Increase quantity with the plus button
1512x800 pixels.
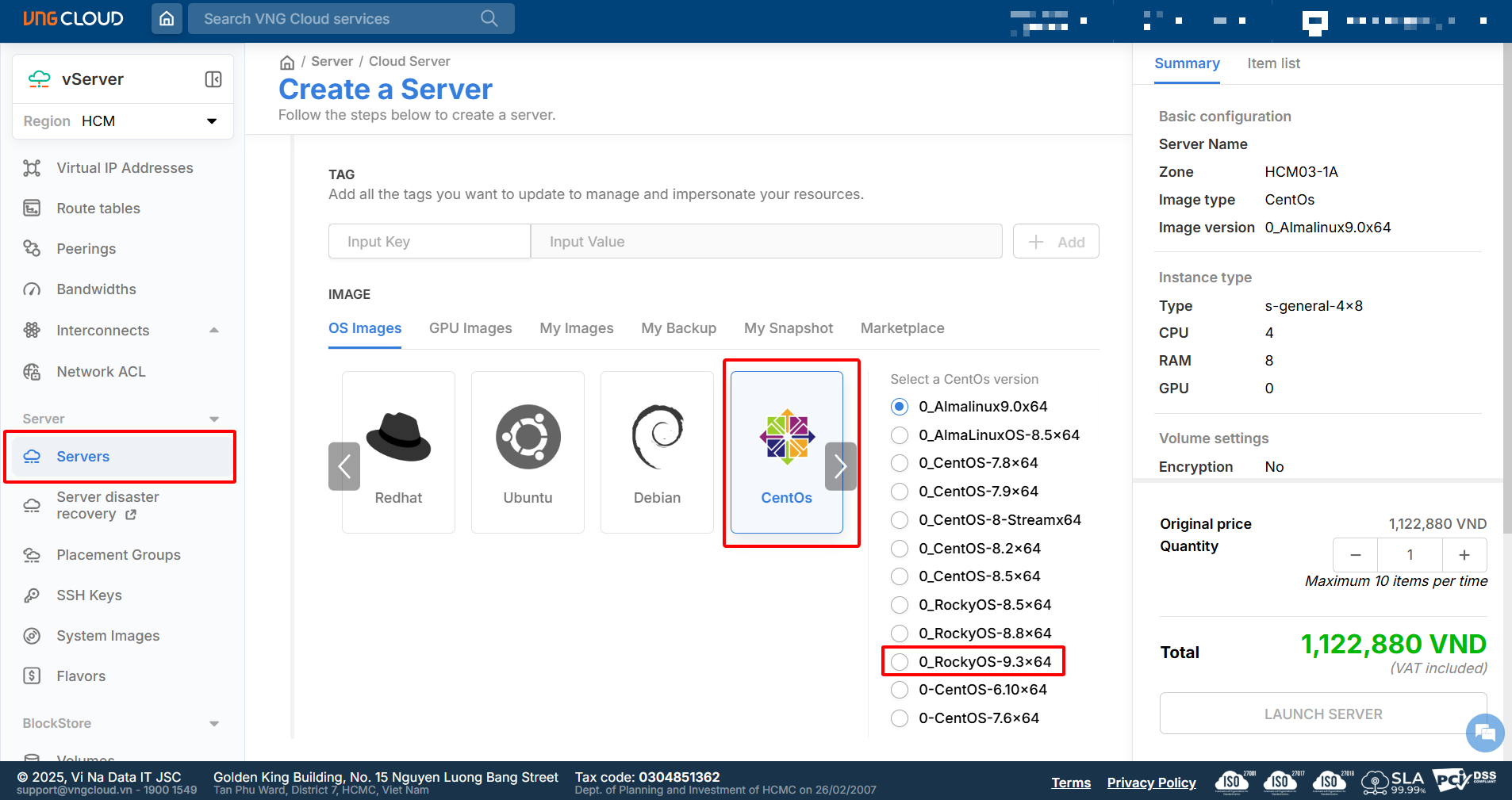[1464, 555]
